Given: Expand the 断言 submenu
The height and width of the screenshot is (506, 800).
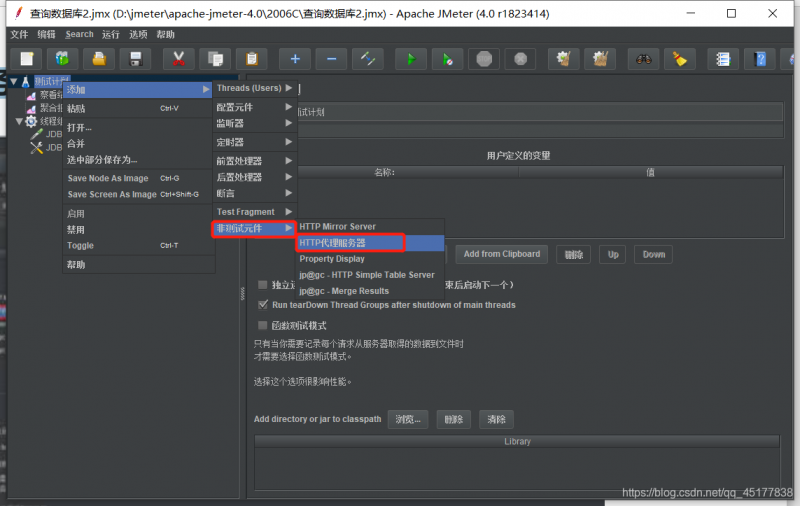Looking at the screenshot, I should (254, 193).
